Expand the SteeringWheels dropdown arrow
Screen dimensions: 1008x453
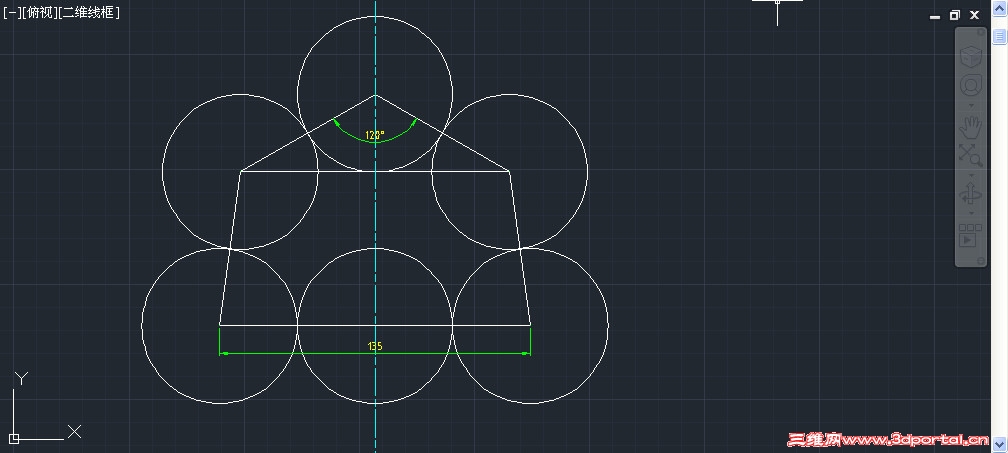point(971,105)
